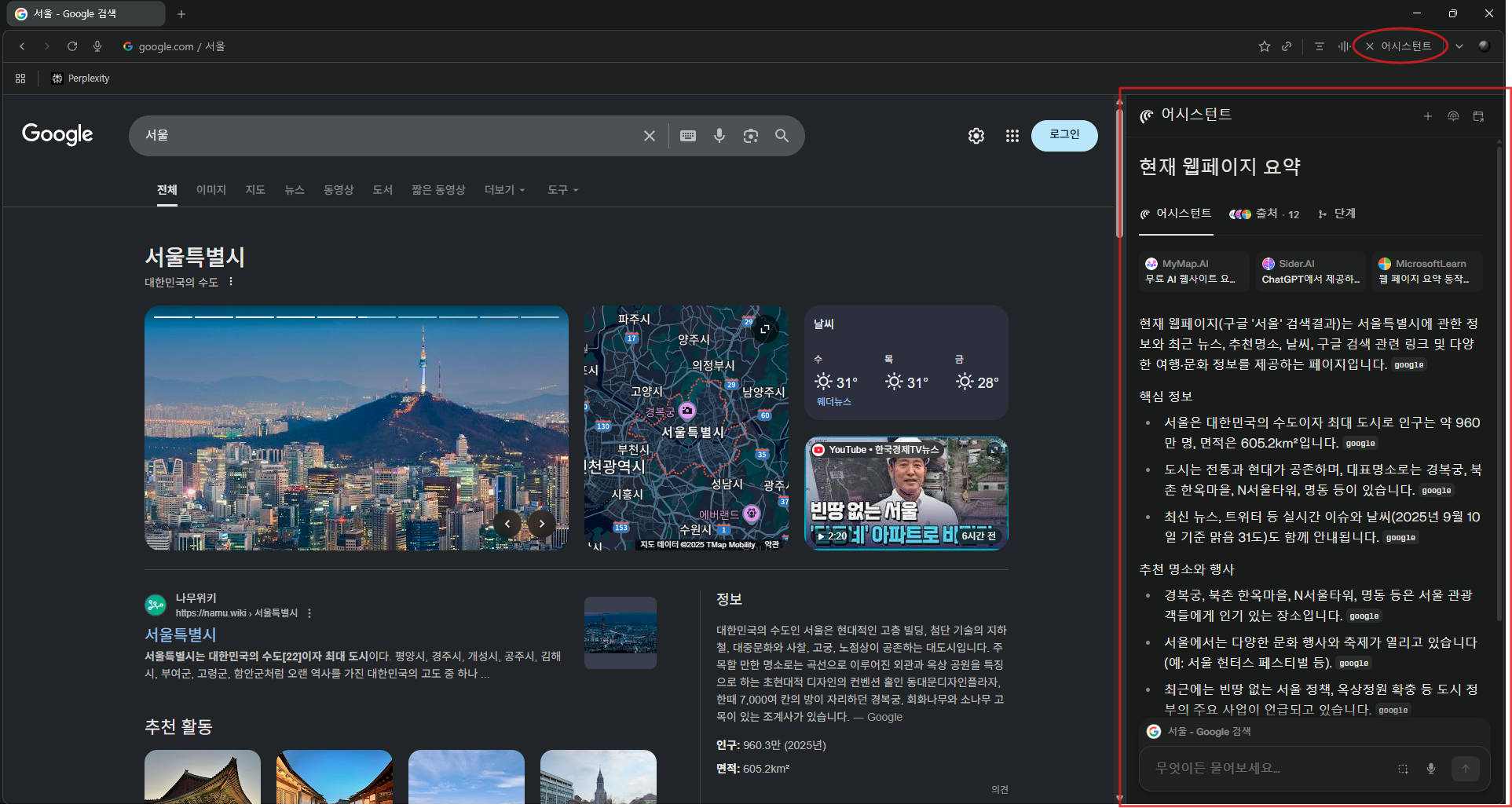Viewport: 1512px width, 808px height.
Task: Select the 도서 search tab
Action: point(383,190)
